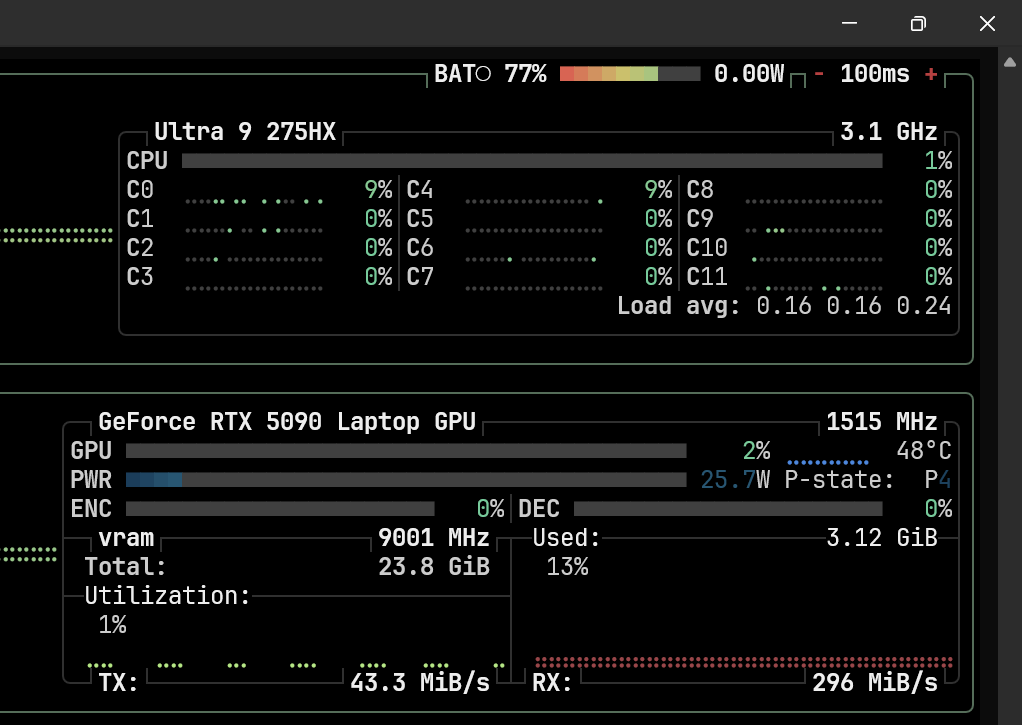Viewport: 1022px width, 725px height.
Task: Click the blue GPU temperature graph
Action: (x=828, y=462)
